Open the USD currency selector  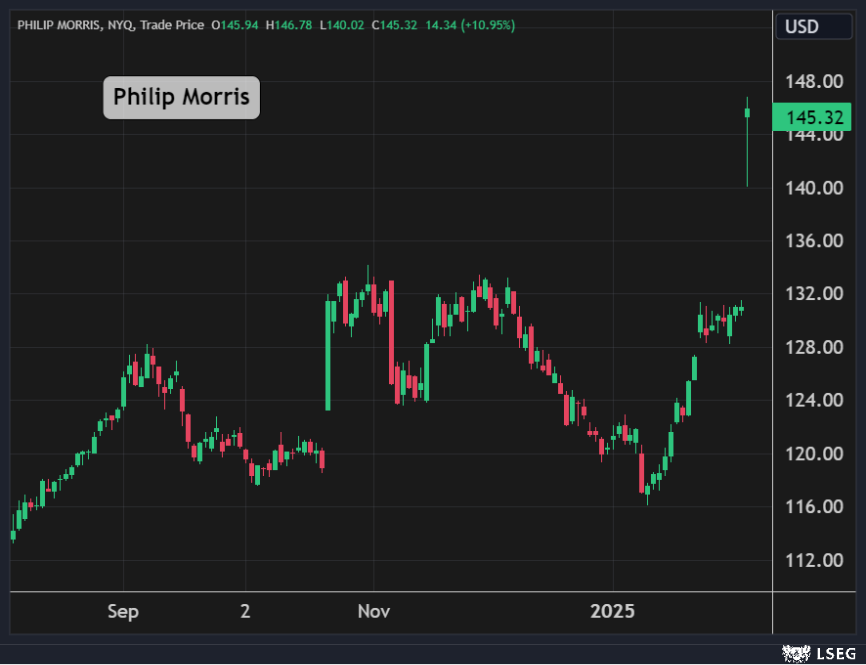(x=814, y=27)
